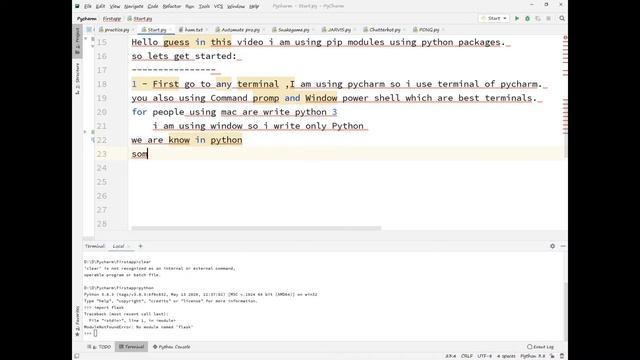Open the TODO tool window button
Viewport: 640px width, 360px height.
[x=99, y=347]
